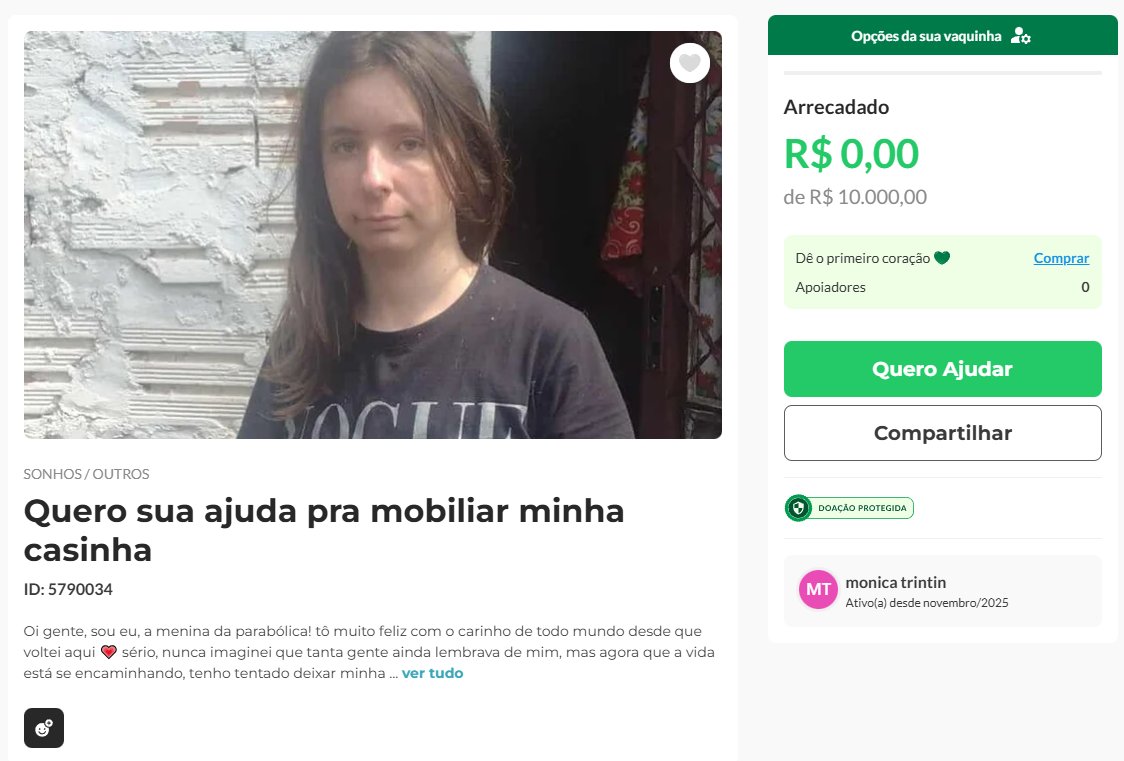
Task: Open the SONHOS / OUTROS category breadcrumb
Action: [87, 474]
